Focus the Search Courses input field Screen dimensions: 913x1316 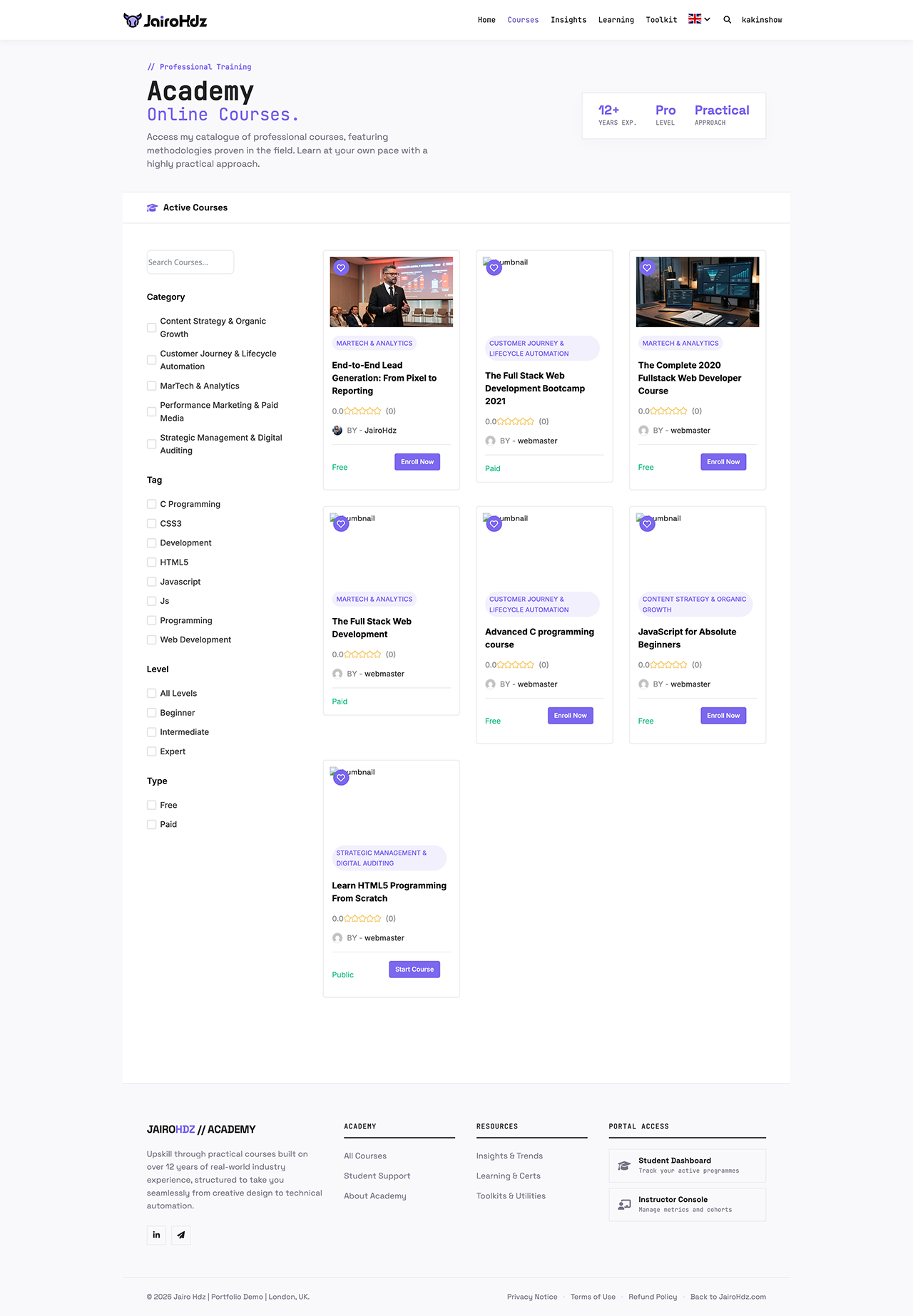(x=190, y=262)
